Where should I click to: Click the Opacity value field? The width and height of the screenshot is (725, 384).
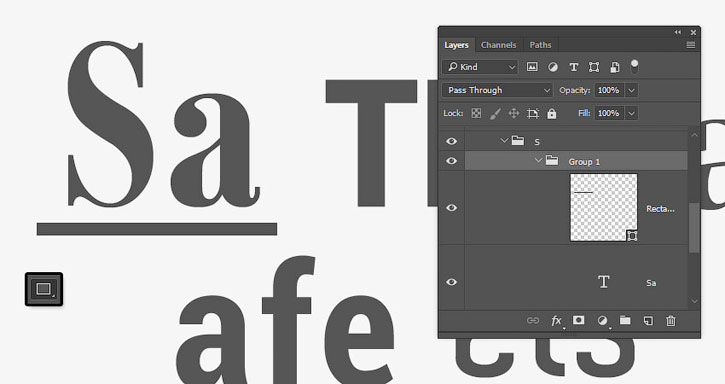point(609,90)
